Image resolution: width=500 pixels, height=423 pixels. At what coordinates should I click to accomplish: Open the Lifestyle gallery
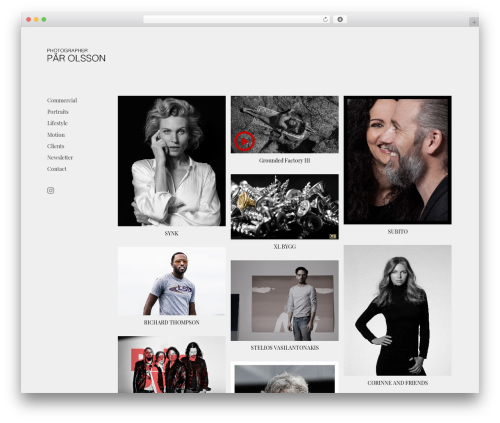point(57,123)
